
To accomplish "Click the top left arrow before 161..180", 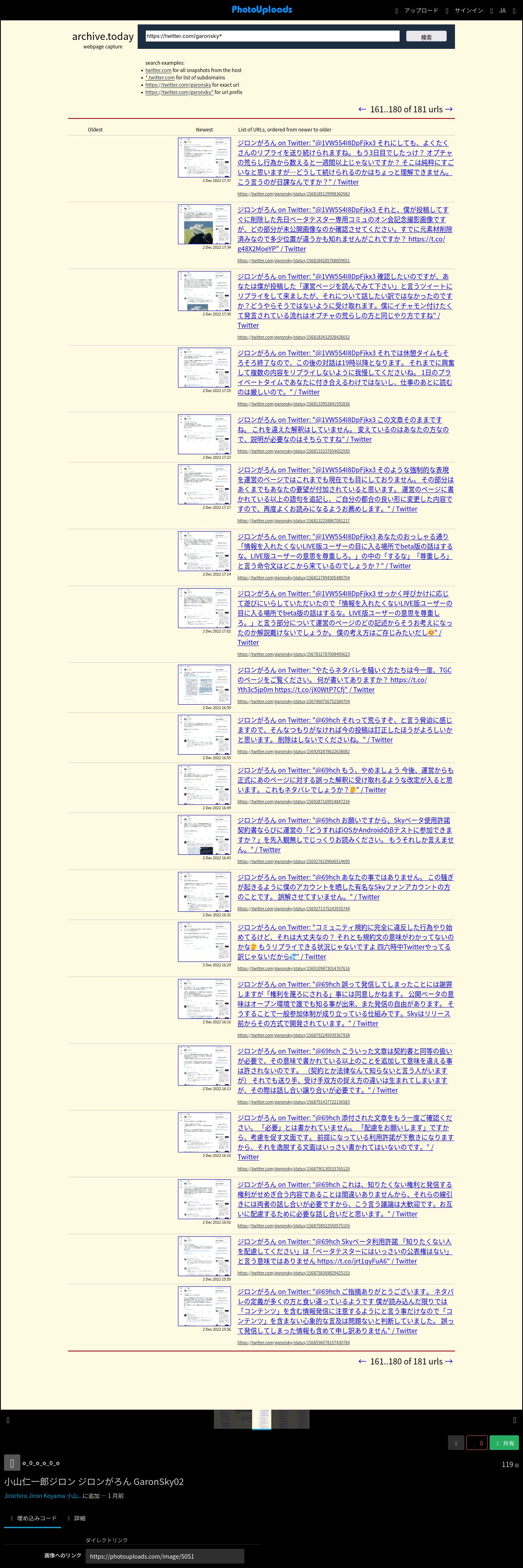I will tap(362, 109).
